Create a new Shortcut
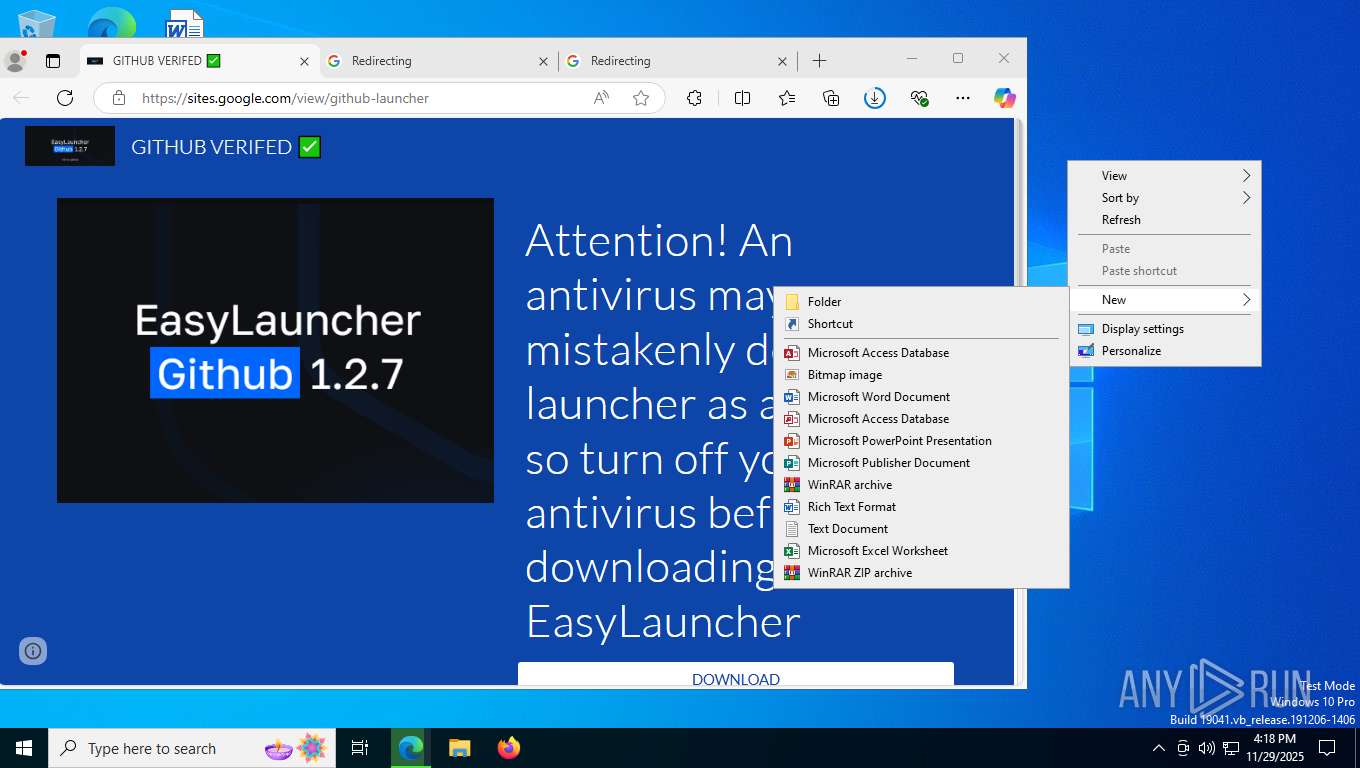 921,324
